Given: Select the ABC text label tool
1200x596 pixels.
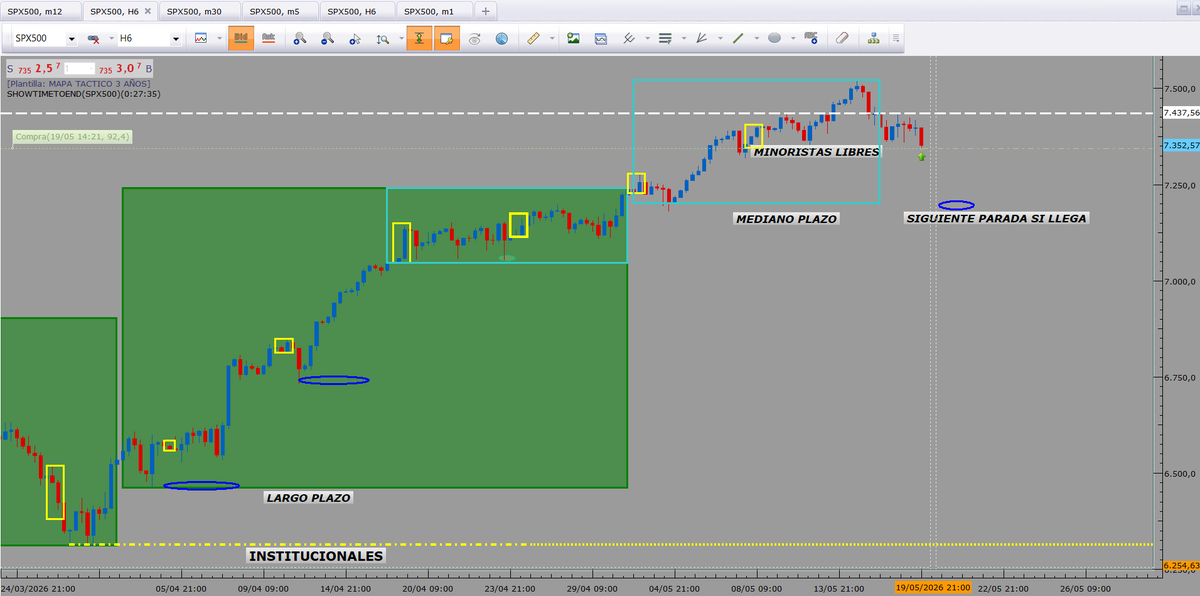Looking at the screenshot, I should point(810,39).
